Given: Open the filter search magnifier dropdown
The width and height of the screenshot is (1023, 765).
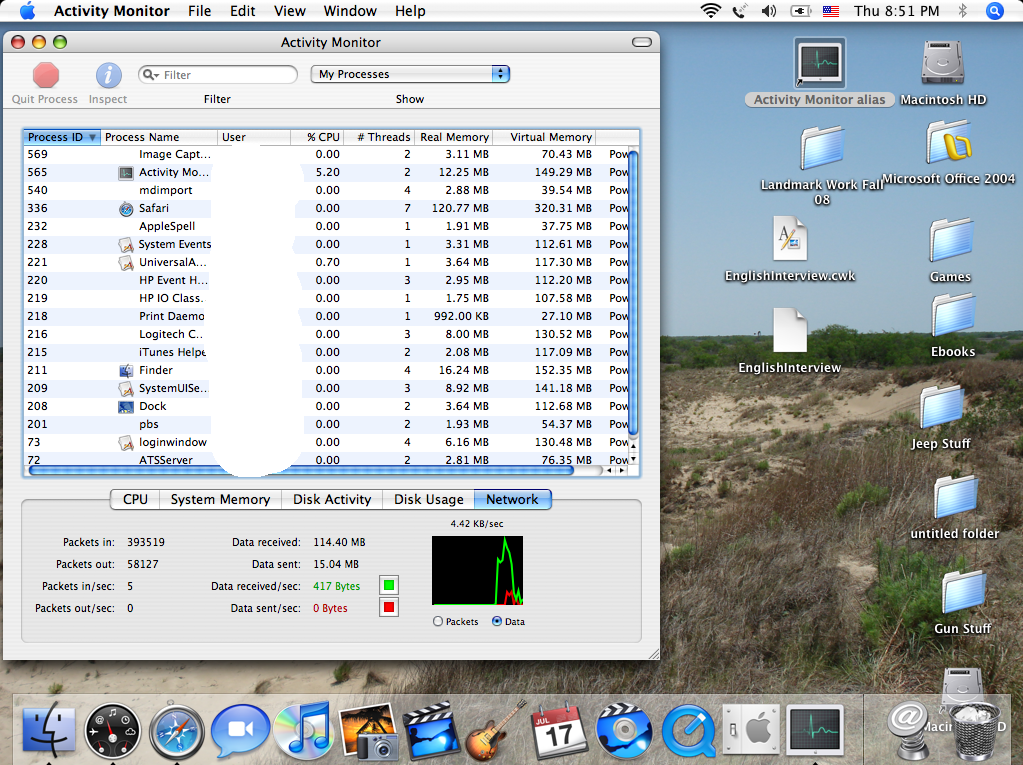Looking at the screenshot, I should (x=150, y=75).
